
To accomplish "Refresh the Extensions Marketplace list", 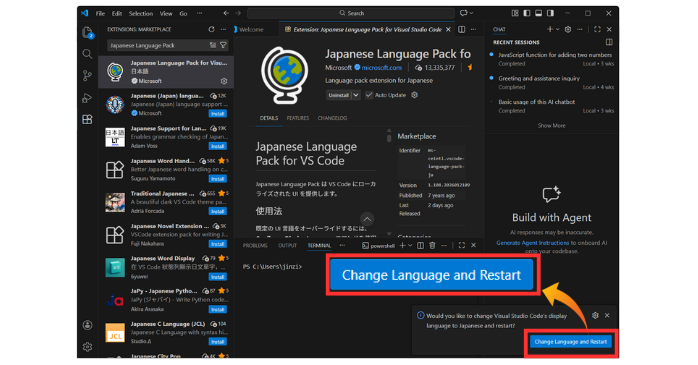I will pyautogui.click(x=211, y=29).
